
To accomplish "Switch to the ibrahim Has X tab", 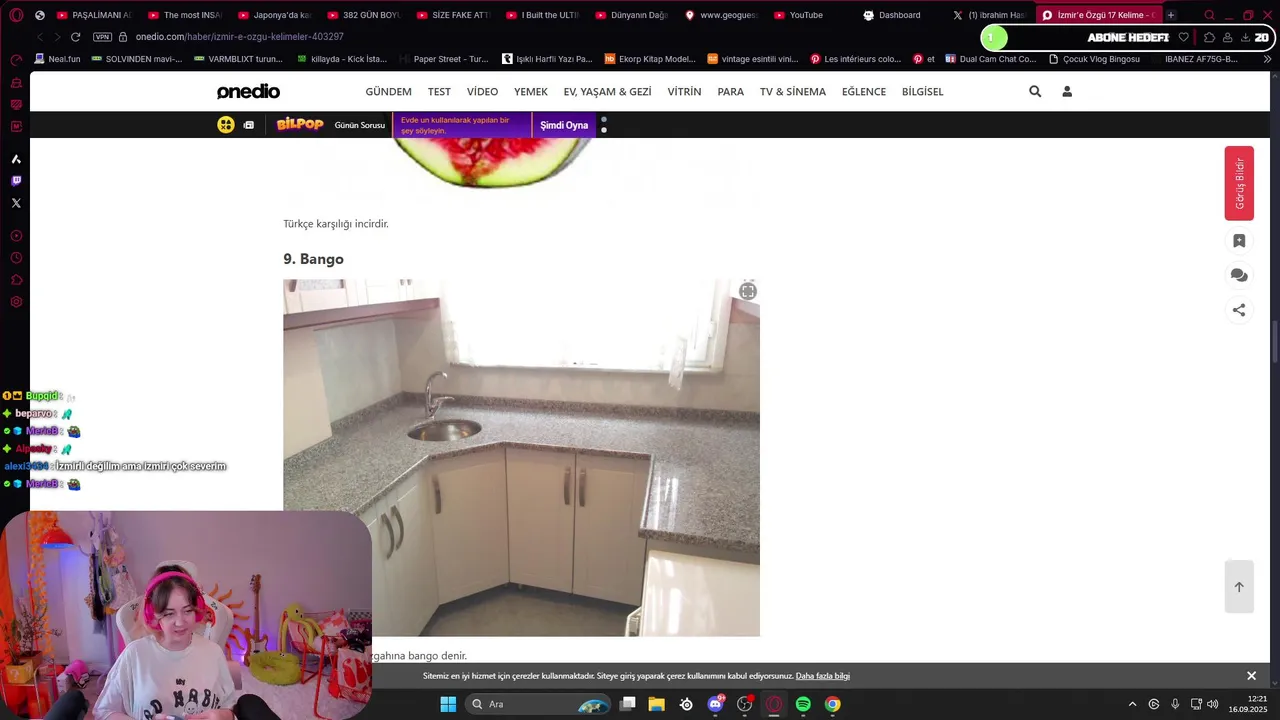I will [989, 15].
